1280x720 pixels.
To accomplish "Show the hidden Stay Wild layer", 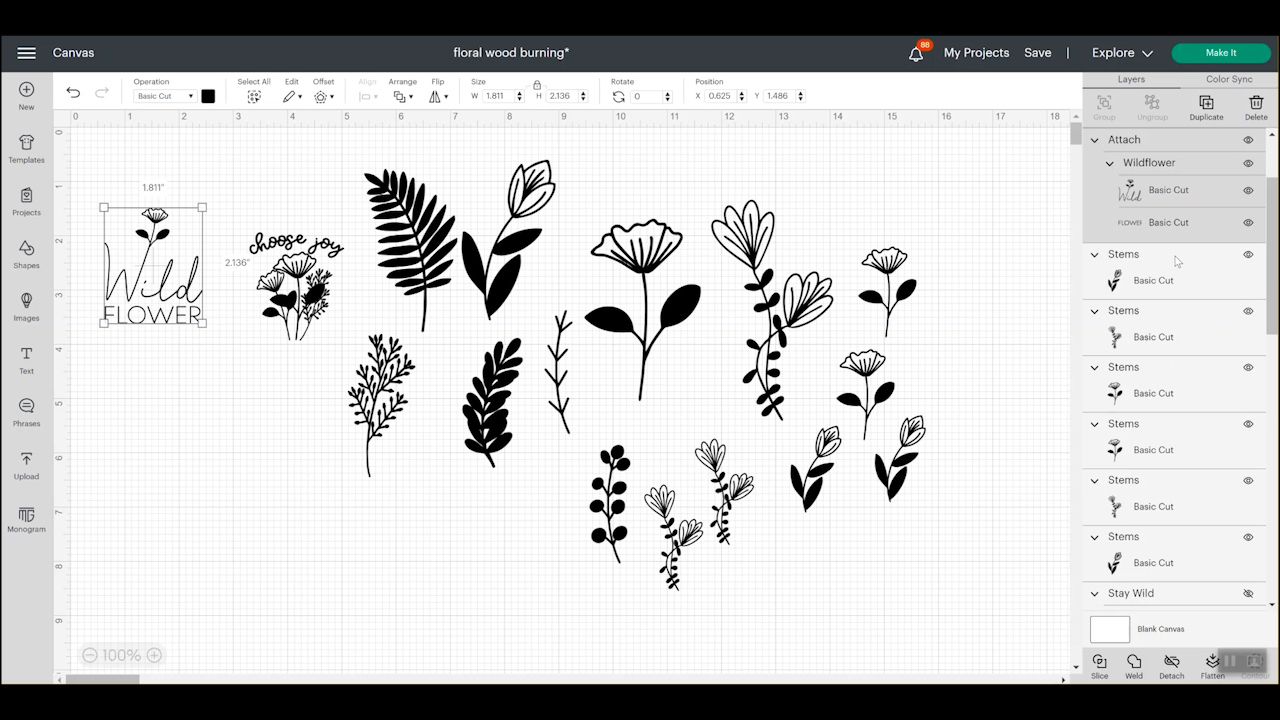I will tap(1248, 593).
